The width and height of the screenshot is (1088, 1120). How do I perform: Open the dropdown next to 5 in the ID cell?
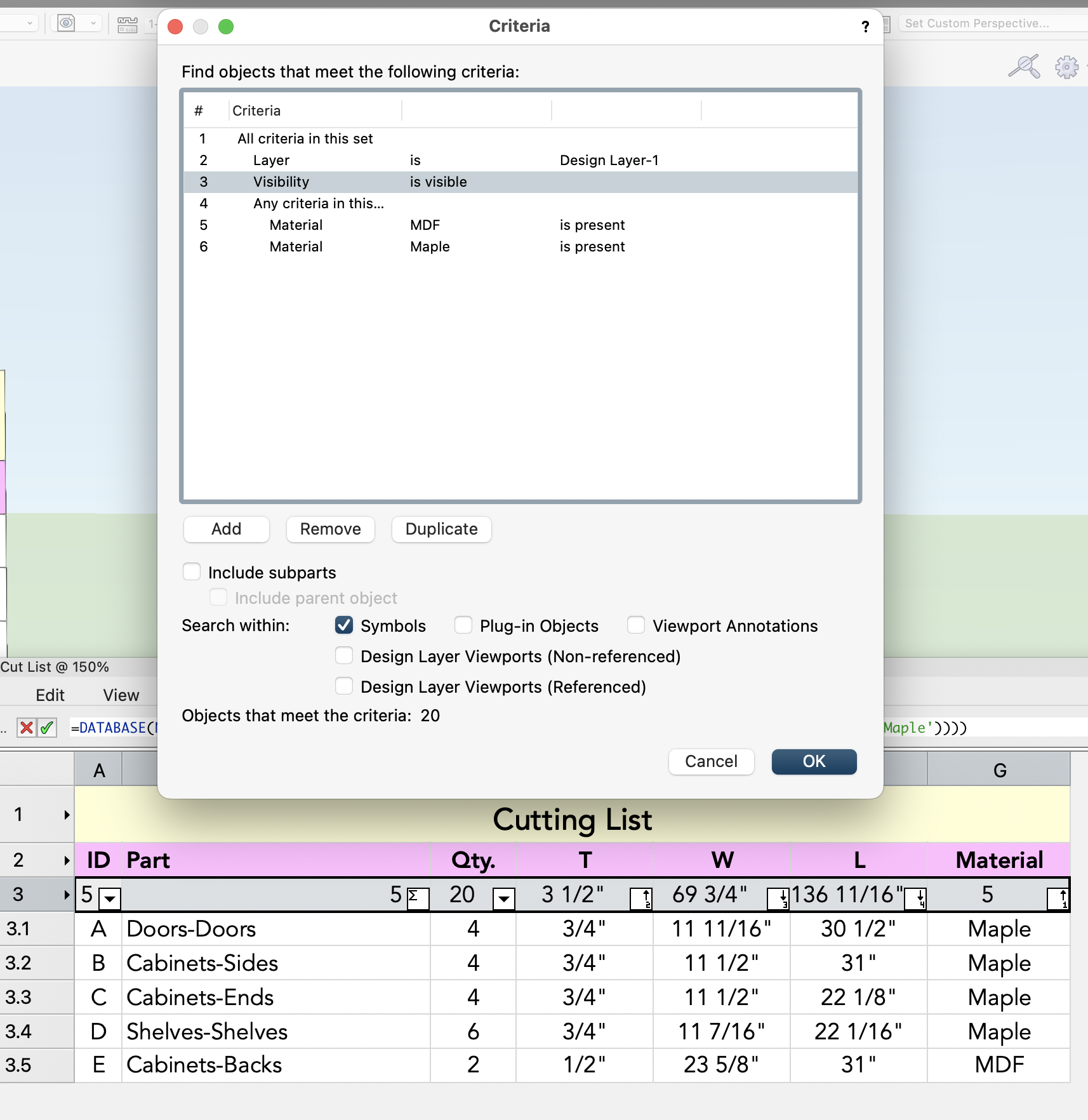109,899
